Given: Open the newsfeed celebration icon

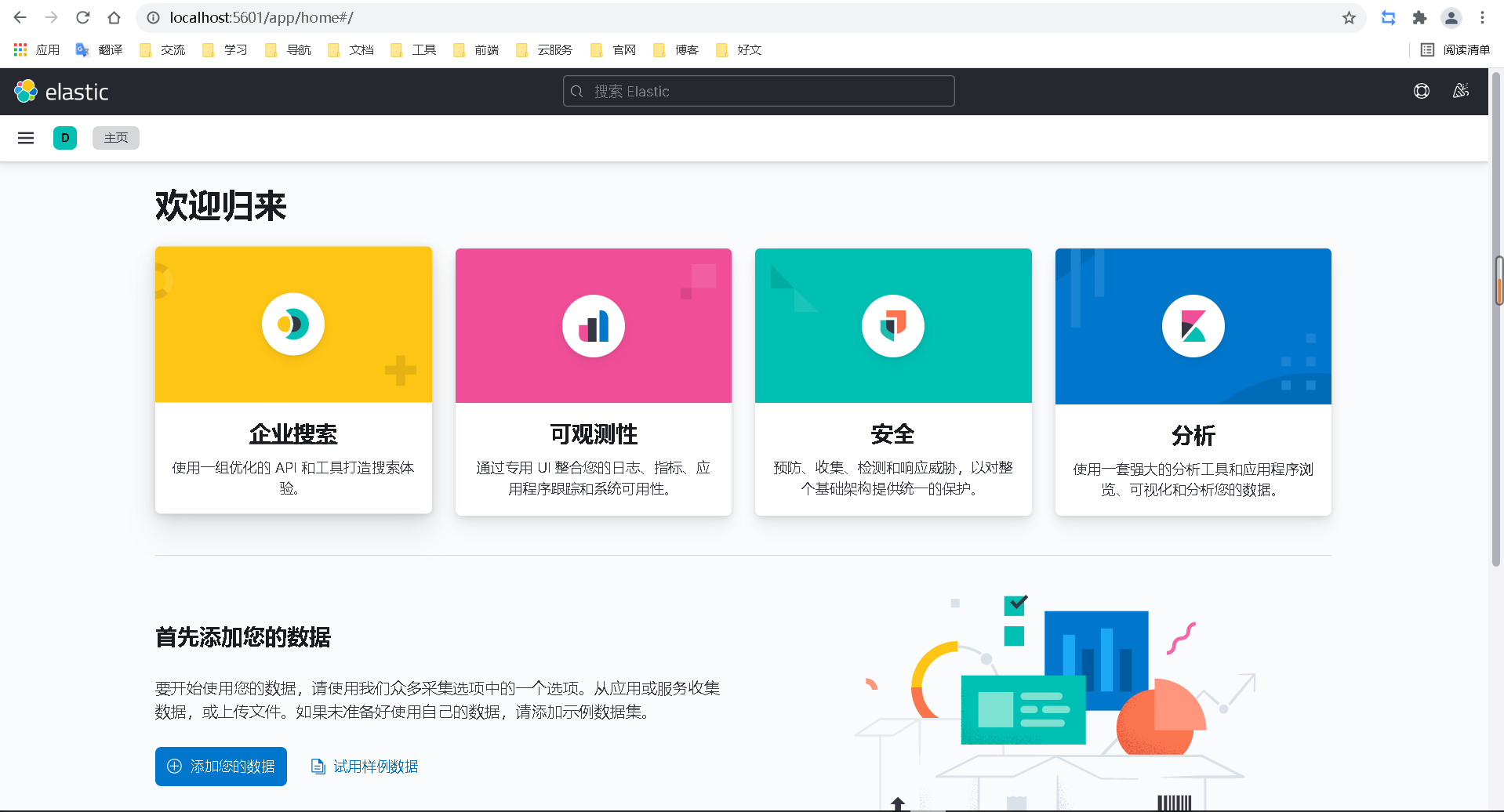Looking at the screenshot, I should click(1461, 91).
